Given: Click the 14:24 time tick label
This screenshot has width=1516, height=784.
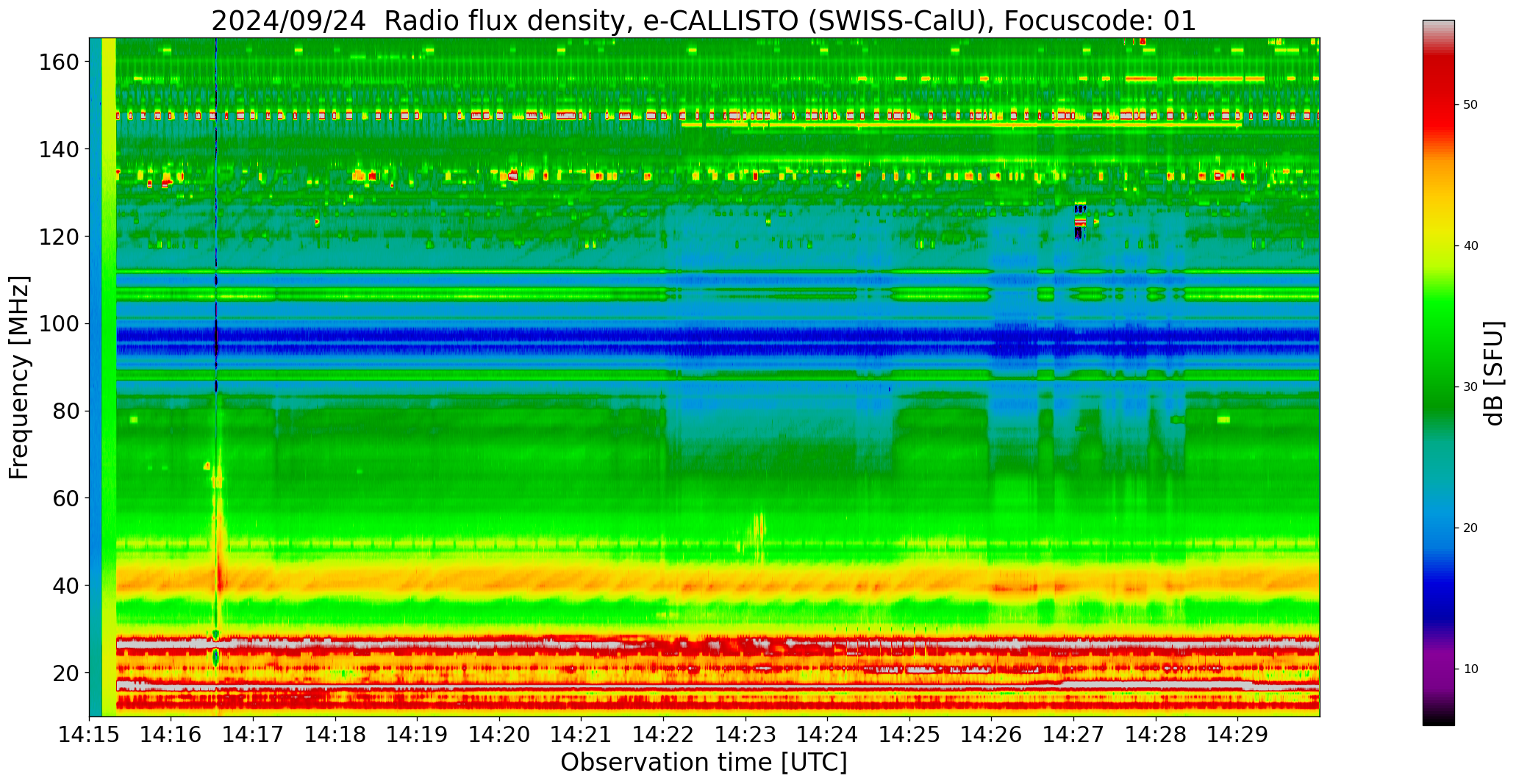Looking at the screenshot, I should coord(827,733).
